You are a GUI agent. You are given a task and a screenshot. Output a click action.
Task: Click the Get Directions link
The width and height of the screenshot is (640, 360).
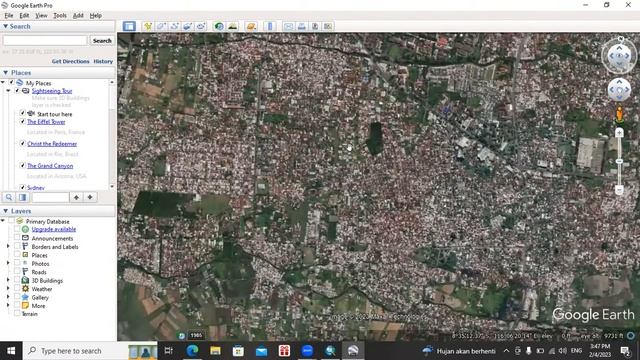pos(70,61)
